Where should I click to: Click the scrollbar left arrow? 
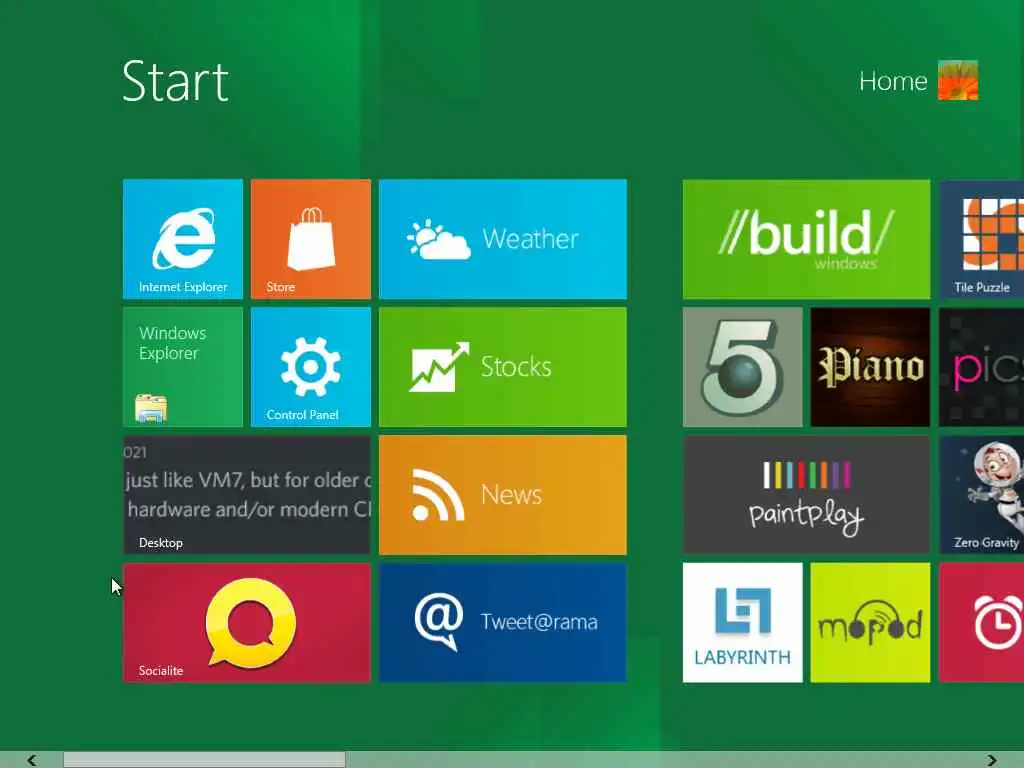tap(31, 760)
